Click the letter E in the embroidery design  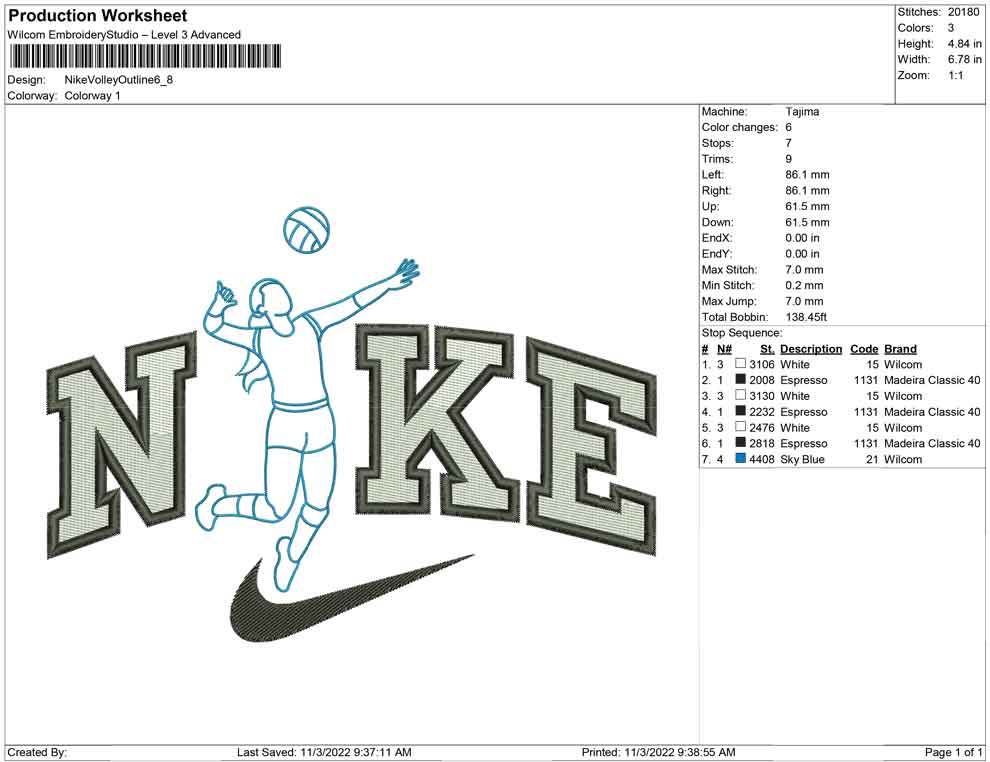pos(592,448)
